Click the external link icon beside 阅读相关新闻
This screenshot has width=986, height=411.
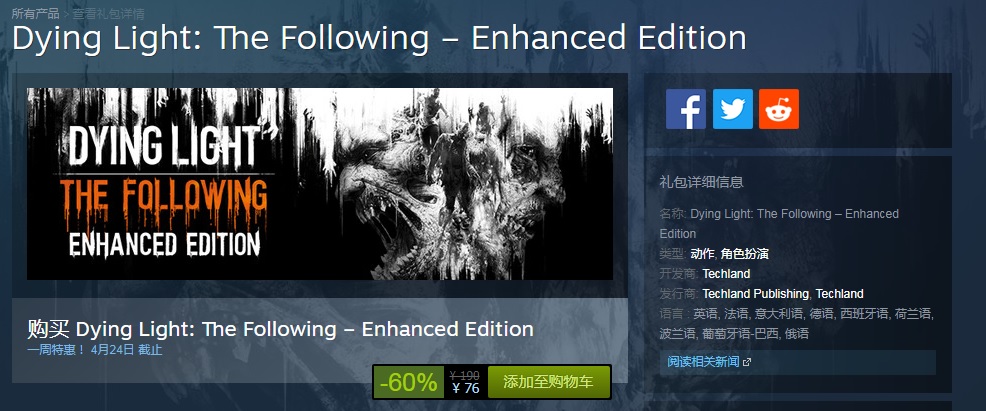[747, 362]
